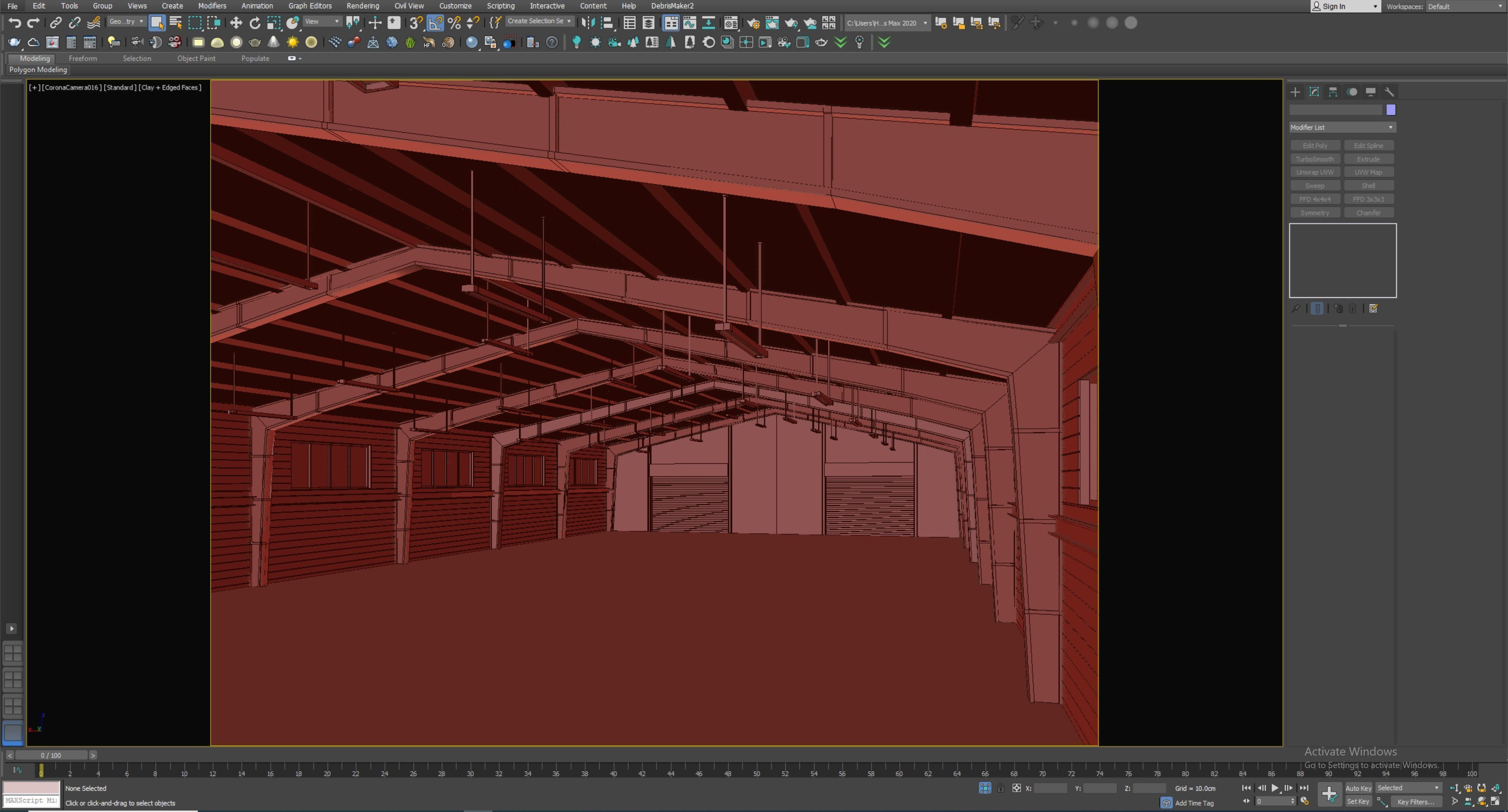1508x812 pixels.
Task: Click the Polygon Modeling panel label
Action: pos(38,69)
